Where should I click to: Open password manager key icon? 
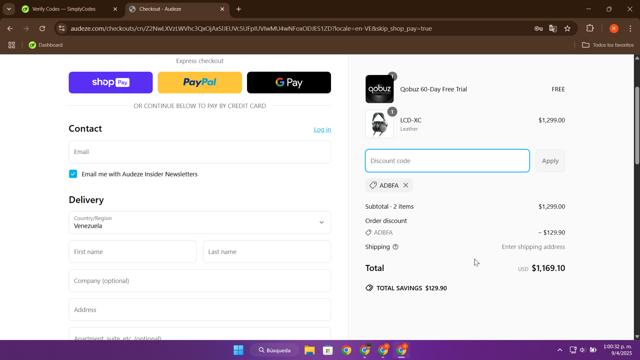538,29
